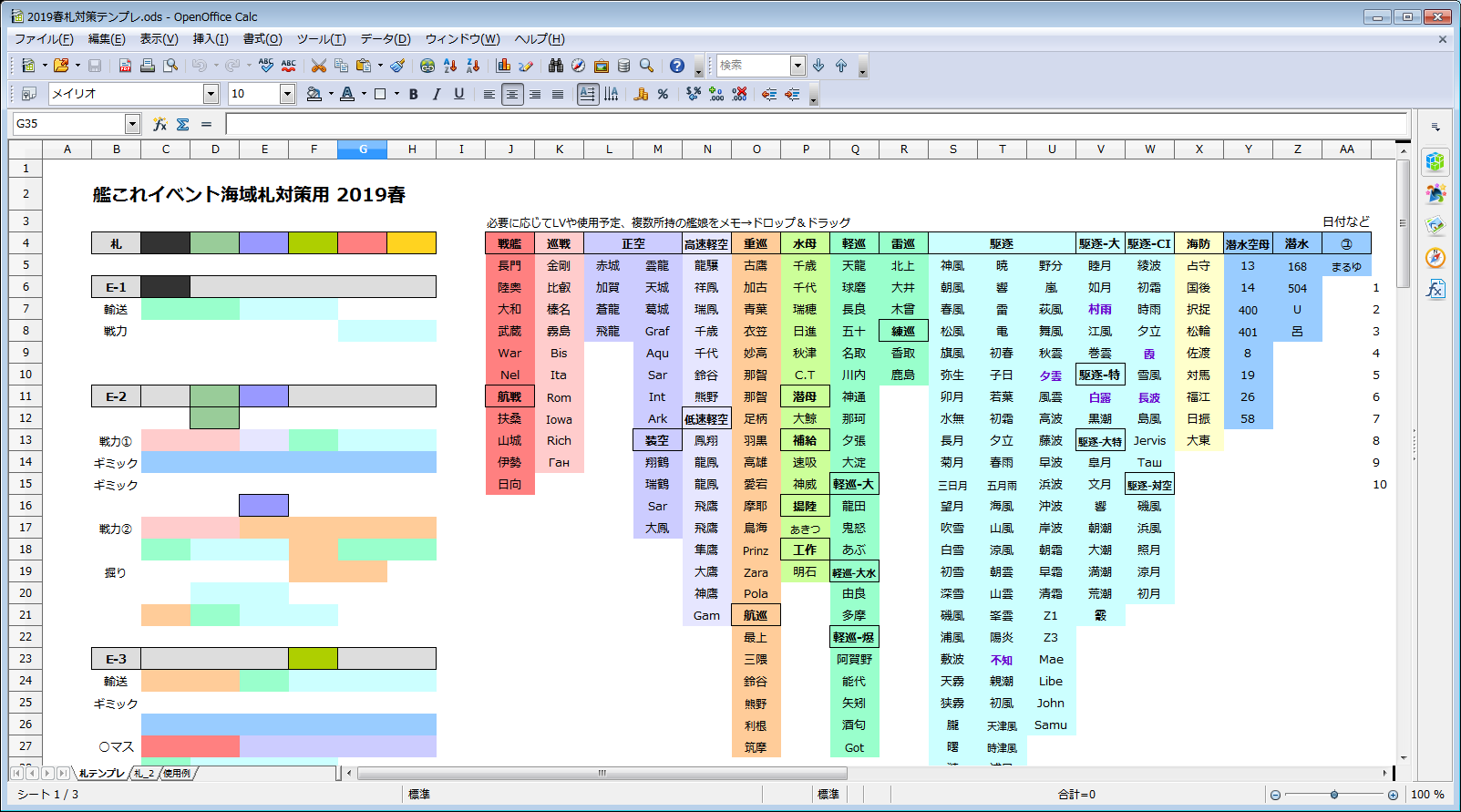Run the Spelling check icon
The height and width of the screenshot is (812, 1461).
266,66
